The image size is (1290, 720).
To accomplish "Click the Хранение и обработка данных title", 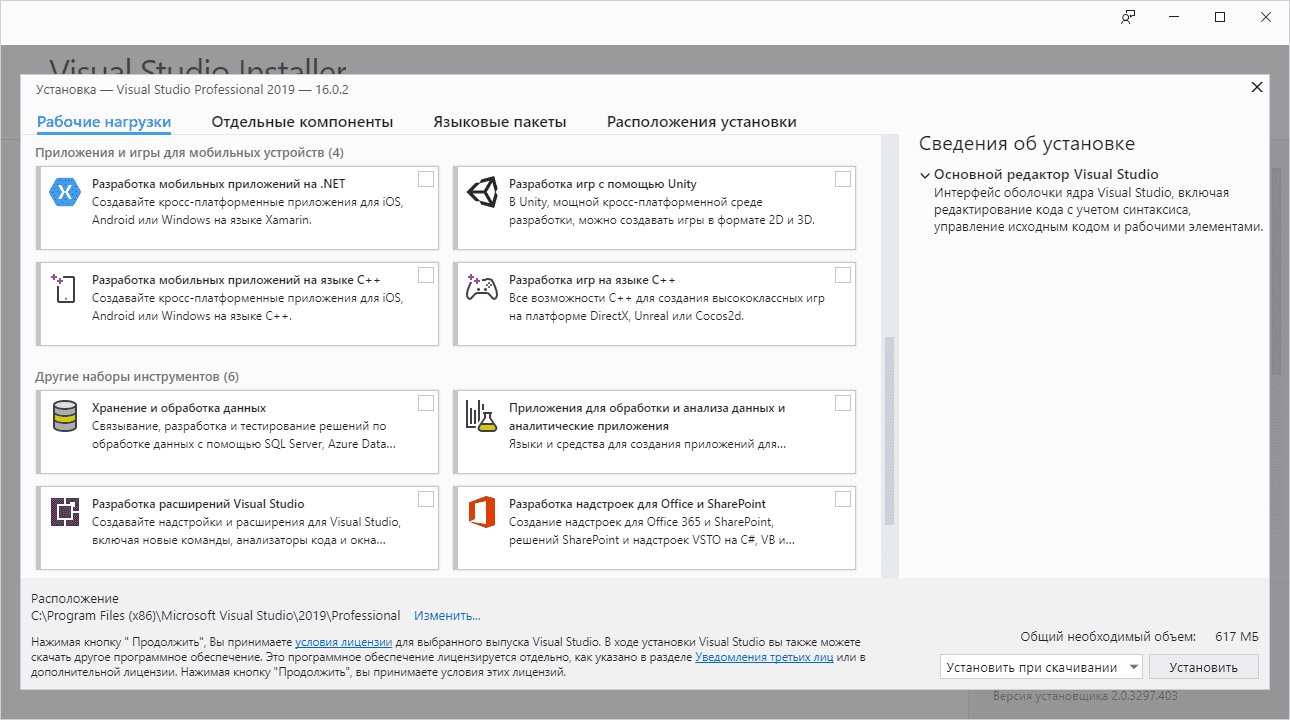I will click(x=179, y=408).
